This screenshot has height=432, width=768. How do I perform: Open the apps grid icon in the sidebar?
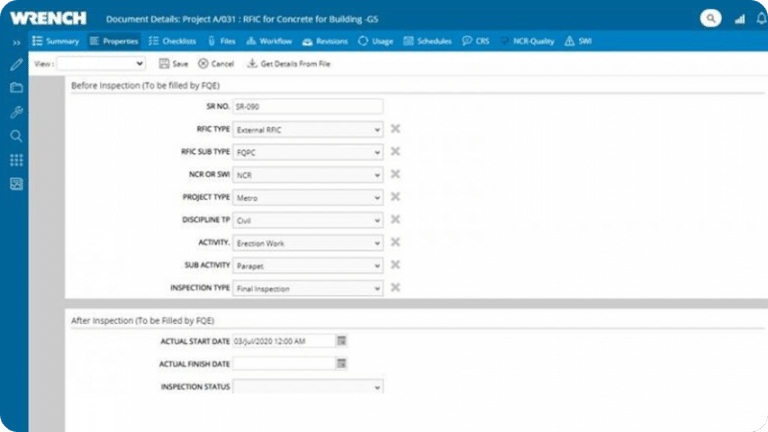coord(16,160)
